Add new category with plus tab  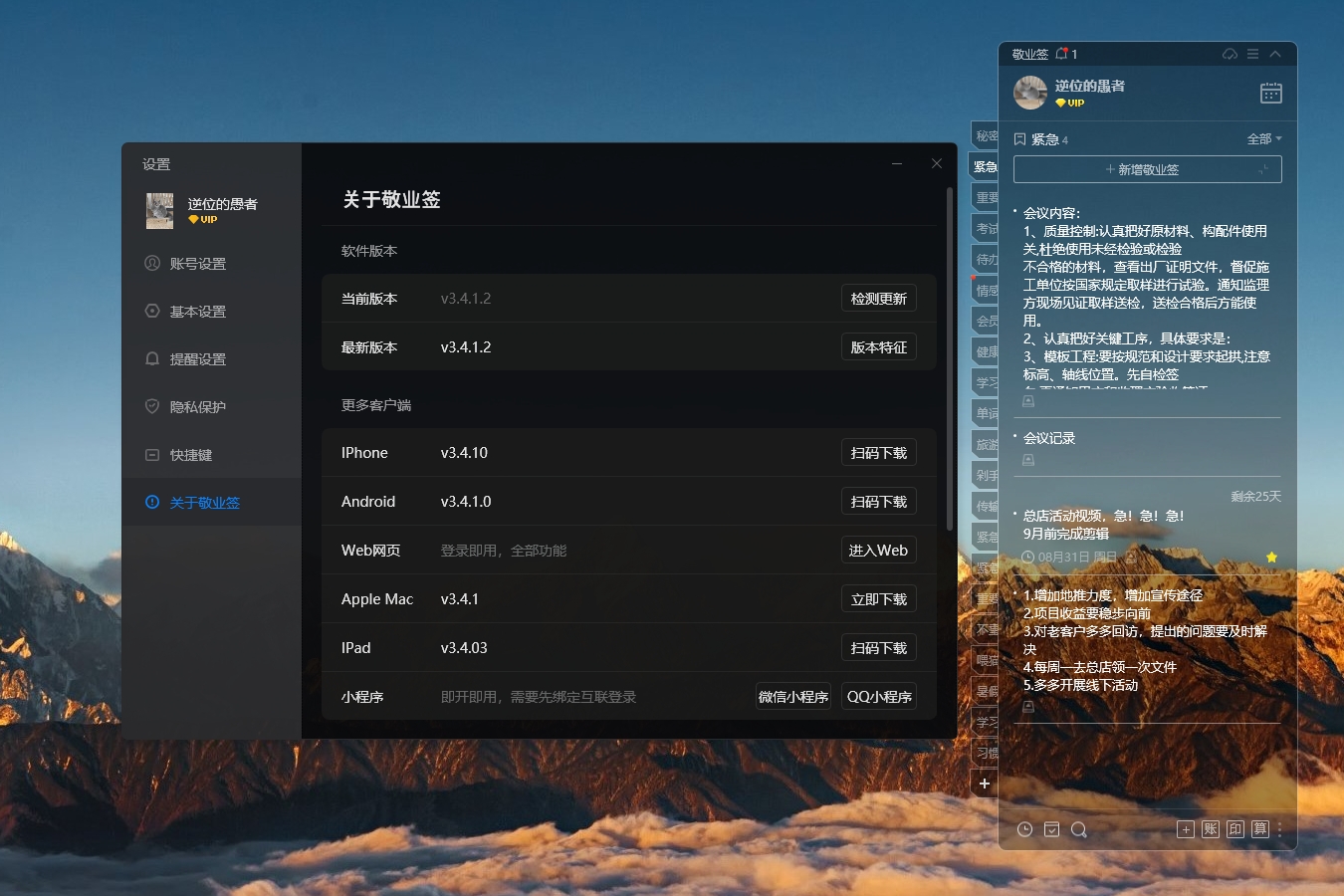985,784
